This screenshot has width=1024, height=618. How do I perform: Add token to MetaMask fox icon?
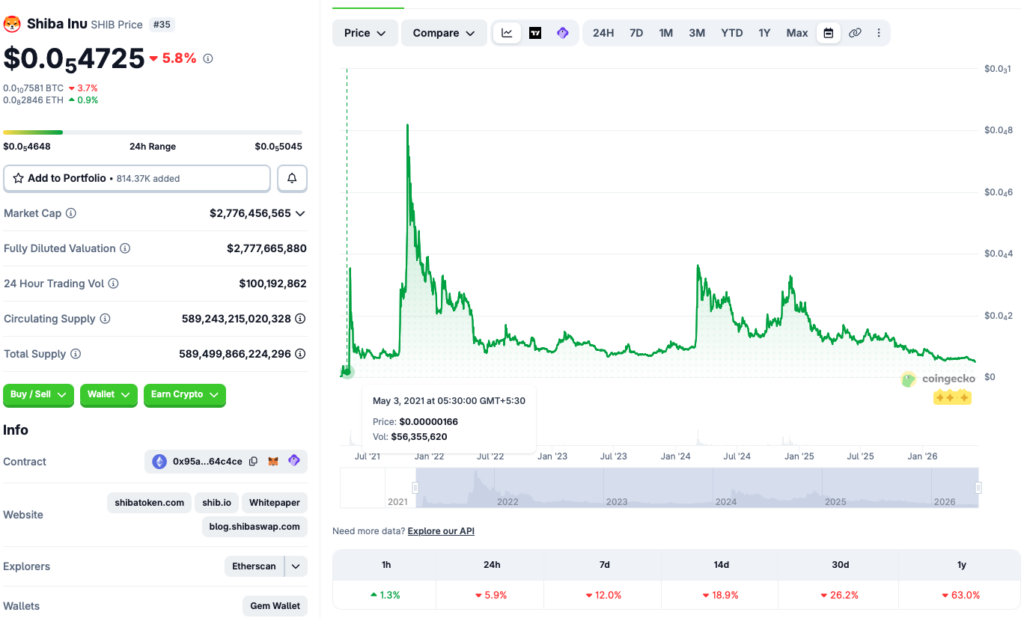coord(273,461)
